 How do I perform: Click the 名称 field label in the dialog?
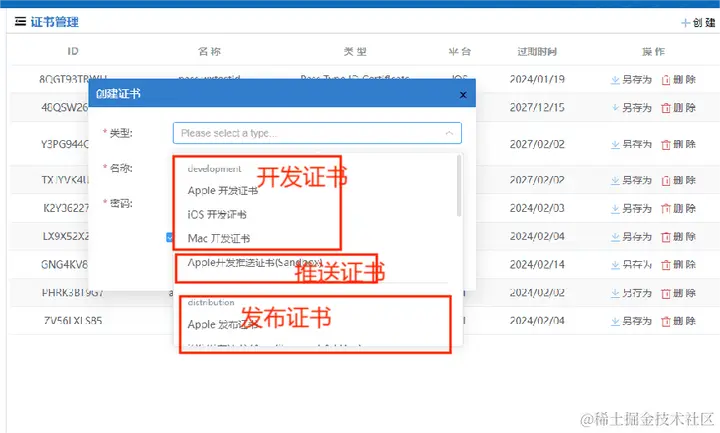coord(120,168)
